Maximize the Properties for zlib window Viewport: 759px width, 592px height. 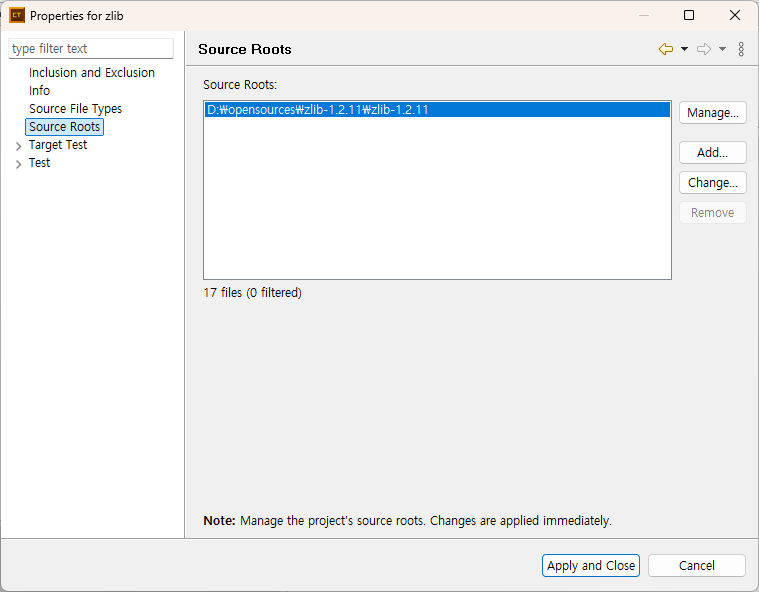click(689, 15)
